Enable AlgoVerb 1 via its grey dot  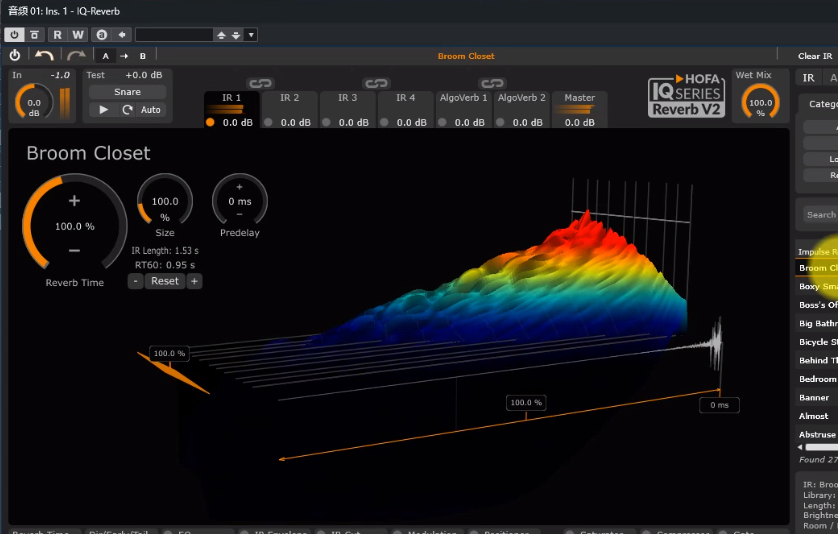(442, 122)
